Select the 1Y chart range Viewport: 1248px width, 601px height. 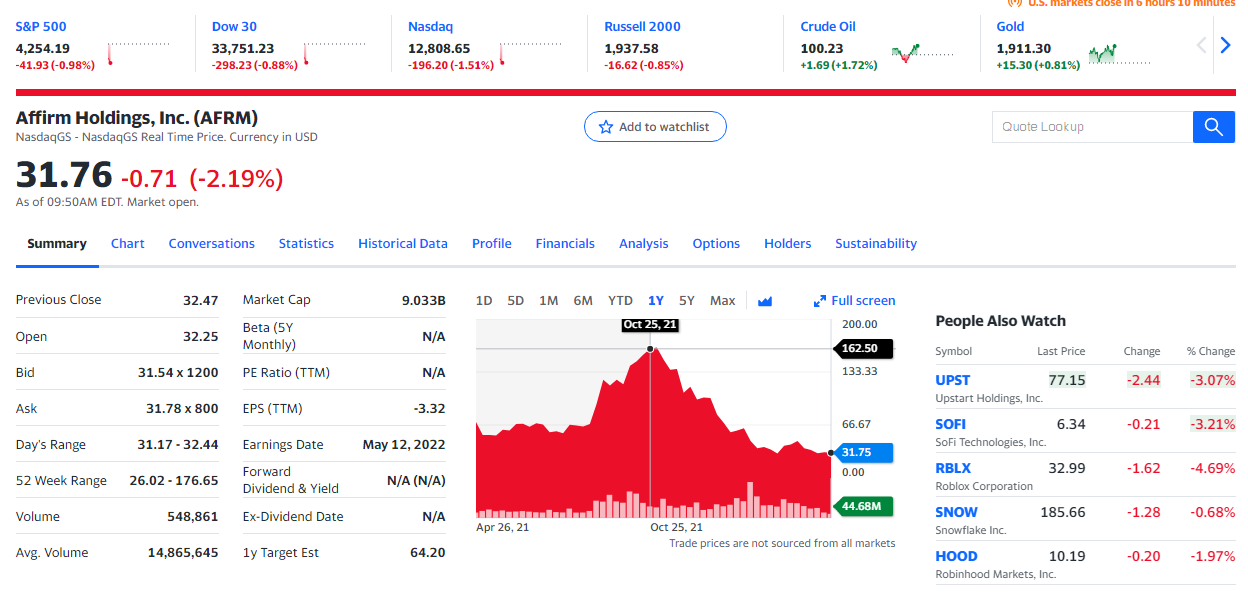(x=656, y=301)
